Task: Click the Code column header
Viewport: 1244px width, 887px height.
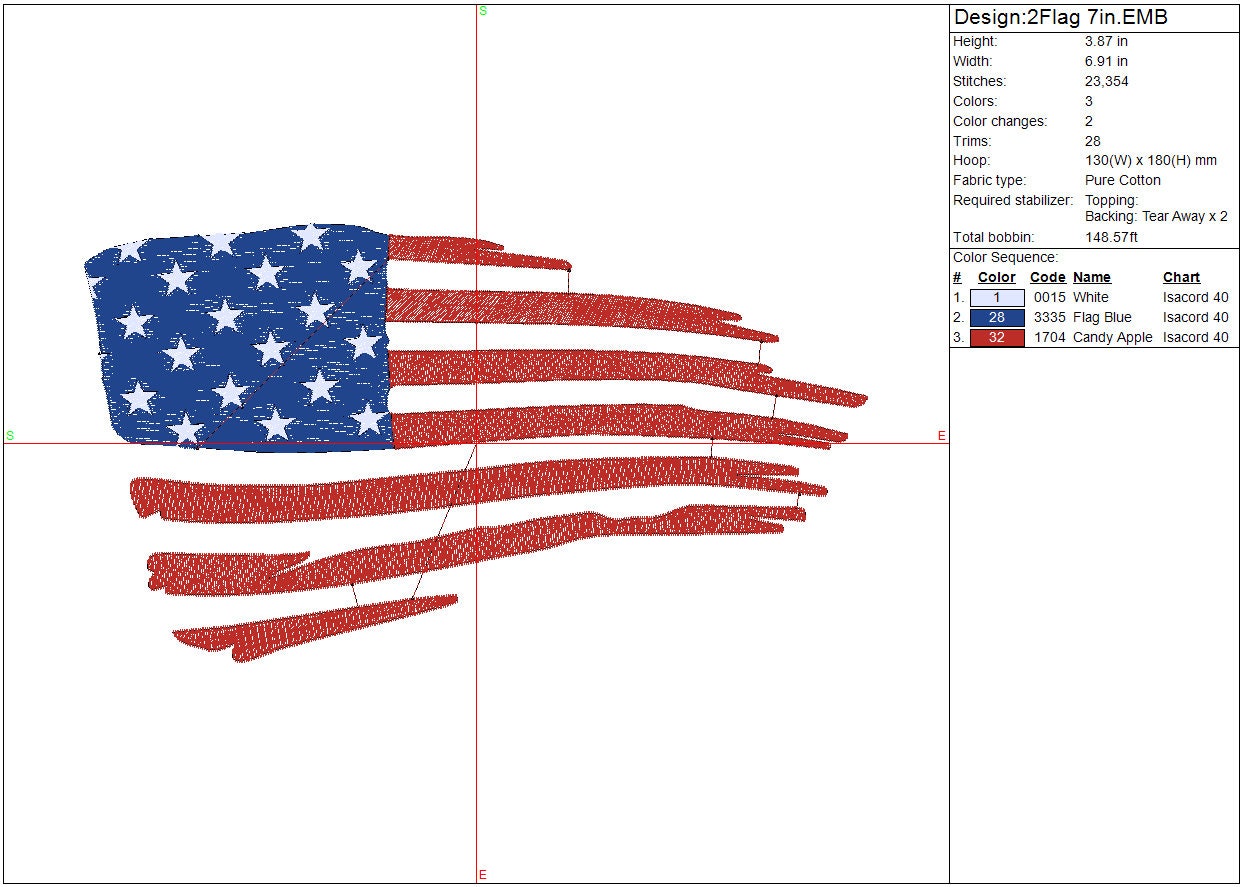Action: (1047, 278)
